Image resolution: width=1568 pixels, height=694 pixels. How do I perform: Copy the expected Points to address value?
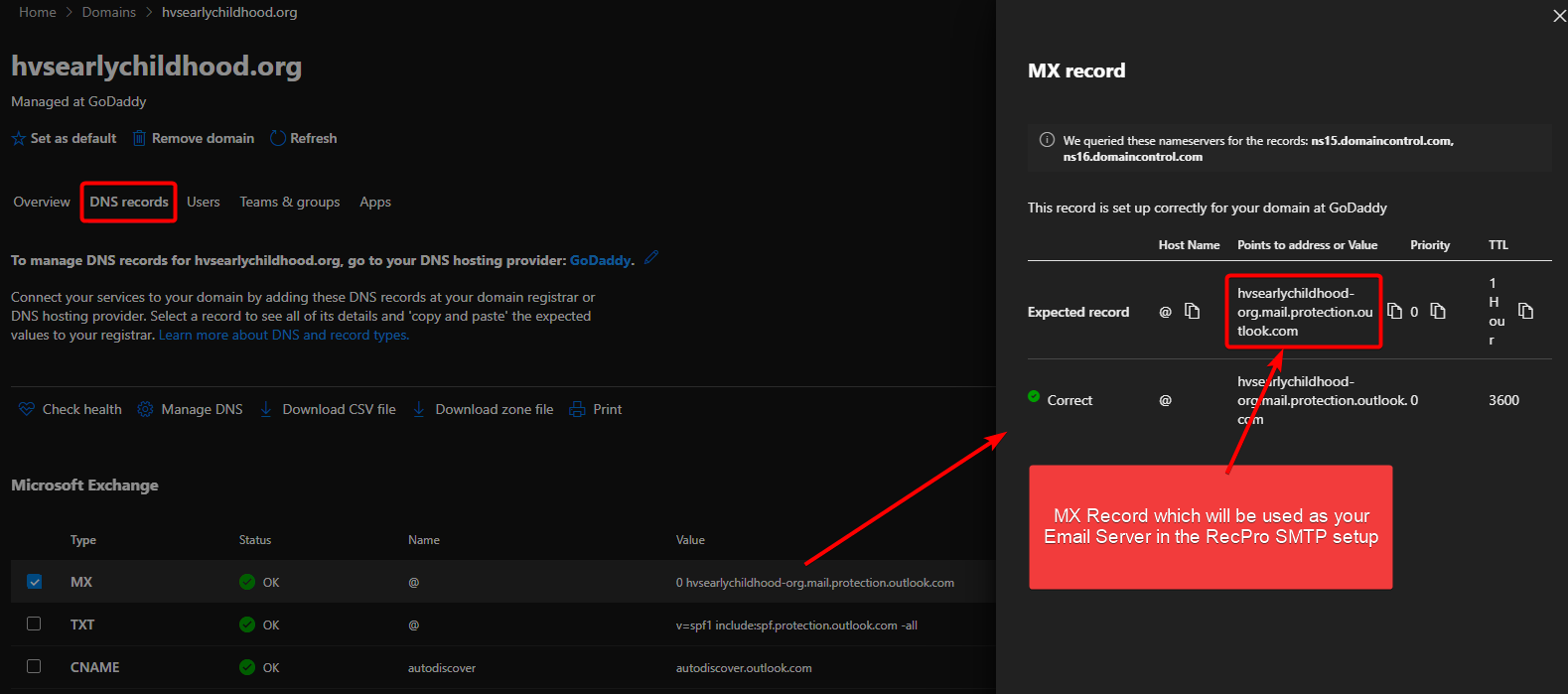pos(1394,311)
